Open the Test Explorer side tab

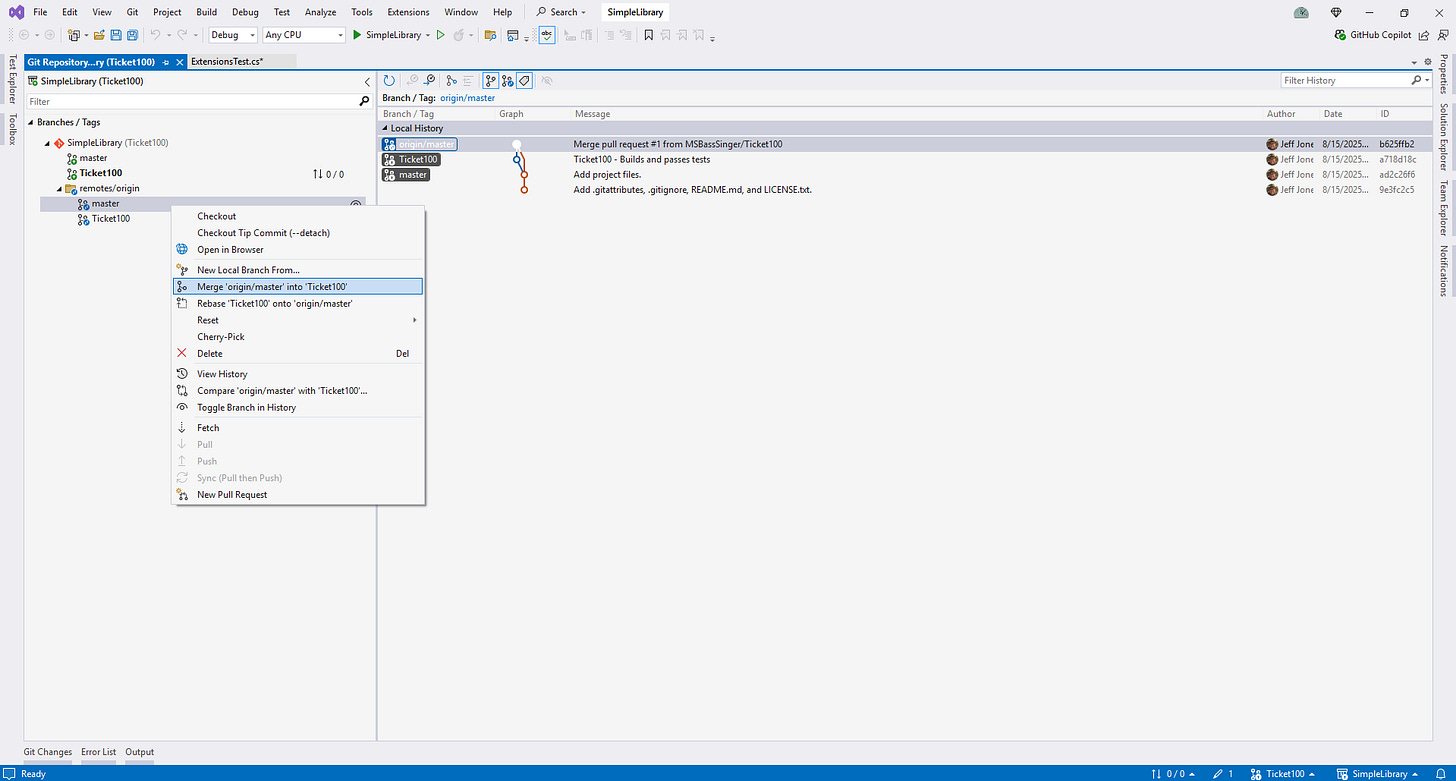pos(12,79)
